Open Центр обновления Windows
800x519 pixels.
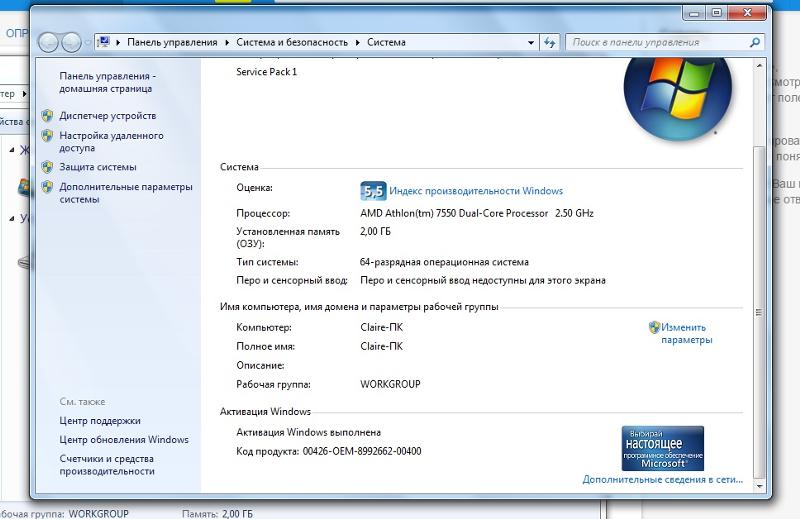pyautogui.click(x=124, y=439)
